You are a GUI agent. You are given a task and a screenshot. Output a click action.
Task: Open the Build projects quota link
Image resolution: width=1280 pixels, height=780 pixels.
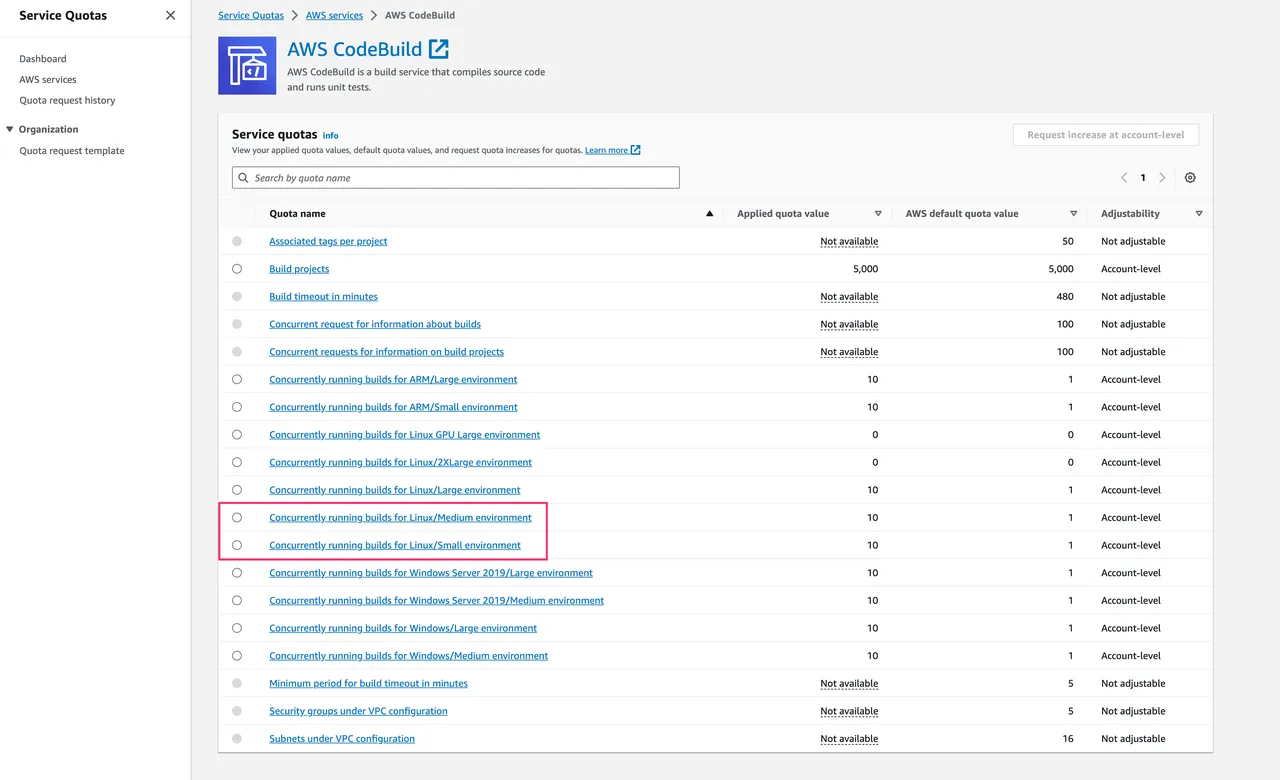coord(299,269)
